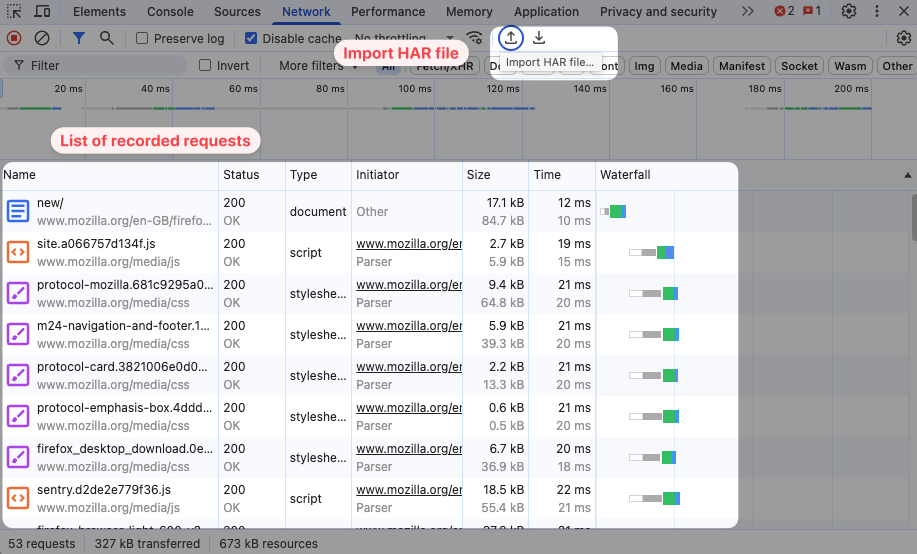Open the Privacy and security tab
The height and width of the screenshot is (554, 917).
click(x=658, y=12)
